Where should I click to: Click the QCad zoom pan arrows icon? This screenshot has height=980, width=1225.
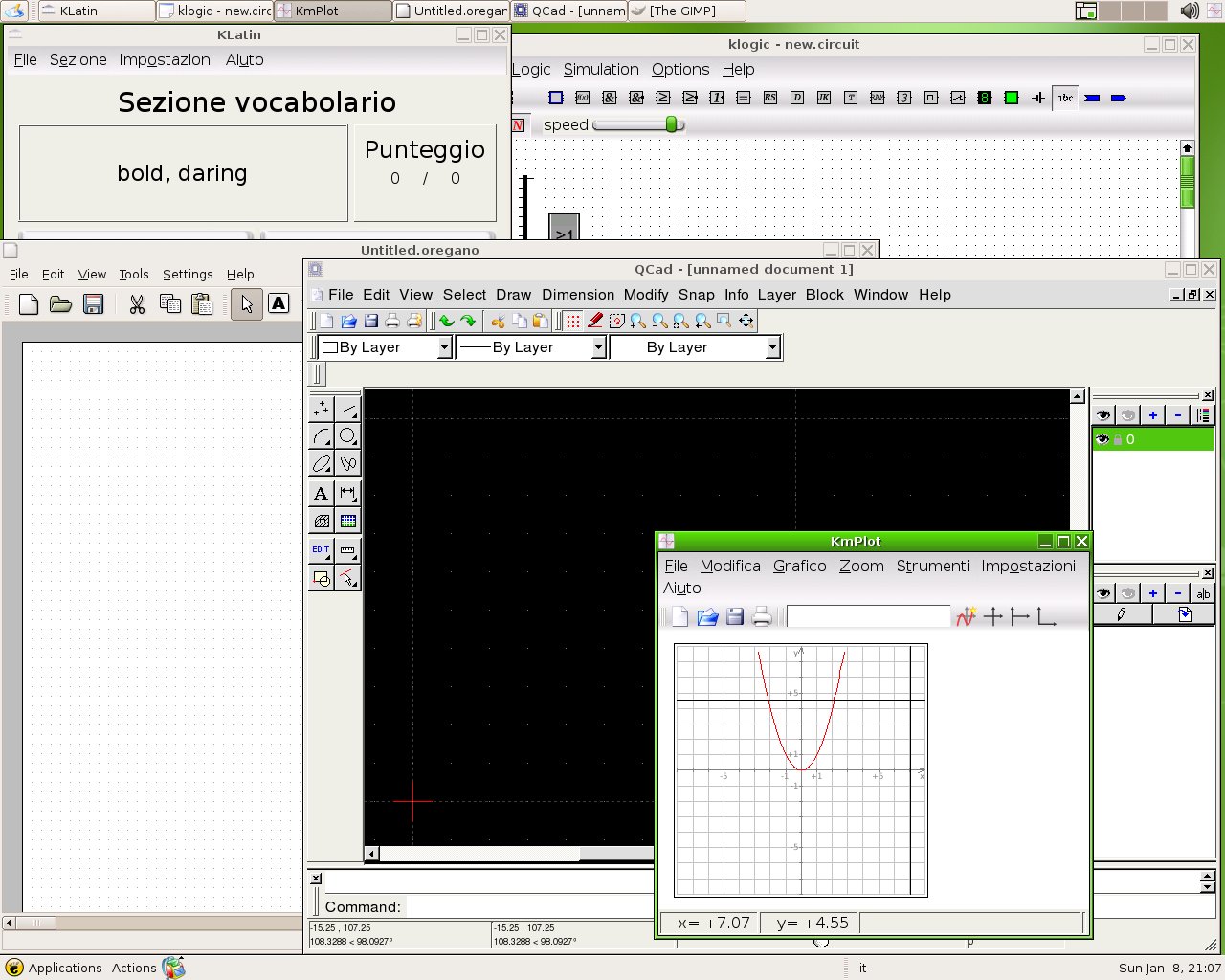coord(746,321)
